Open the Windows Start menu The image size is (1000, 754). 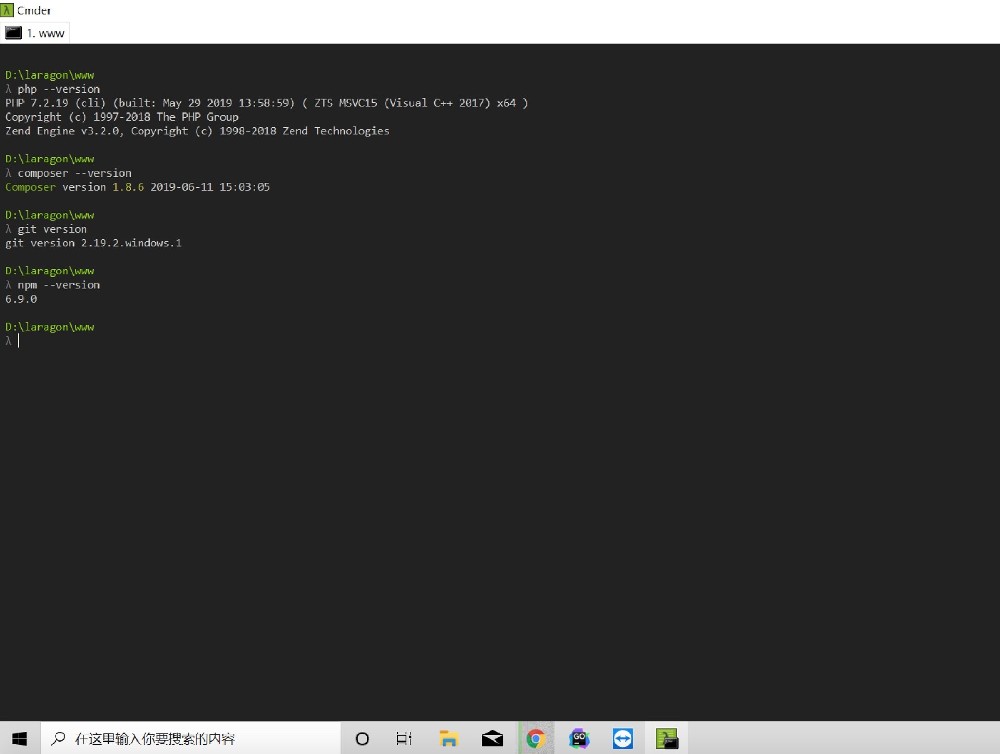(20, 738)
